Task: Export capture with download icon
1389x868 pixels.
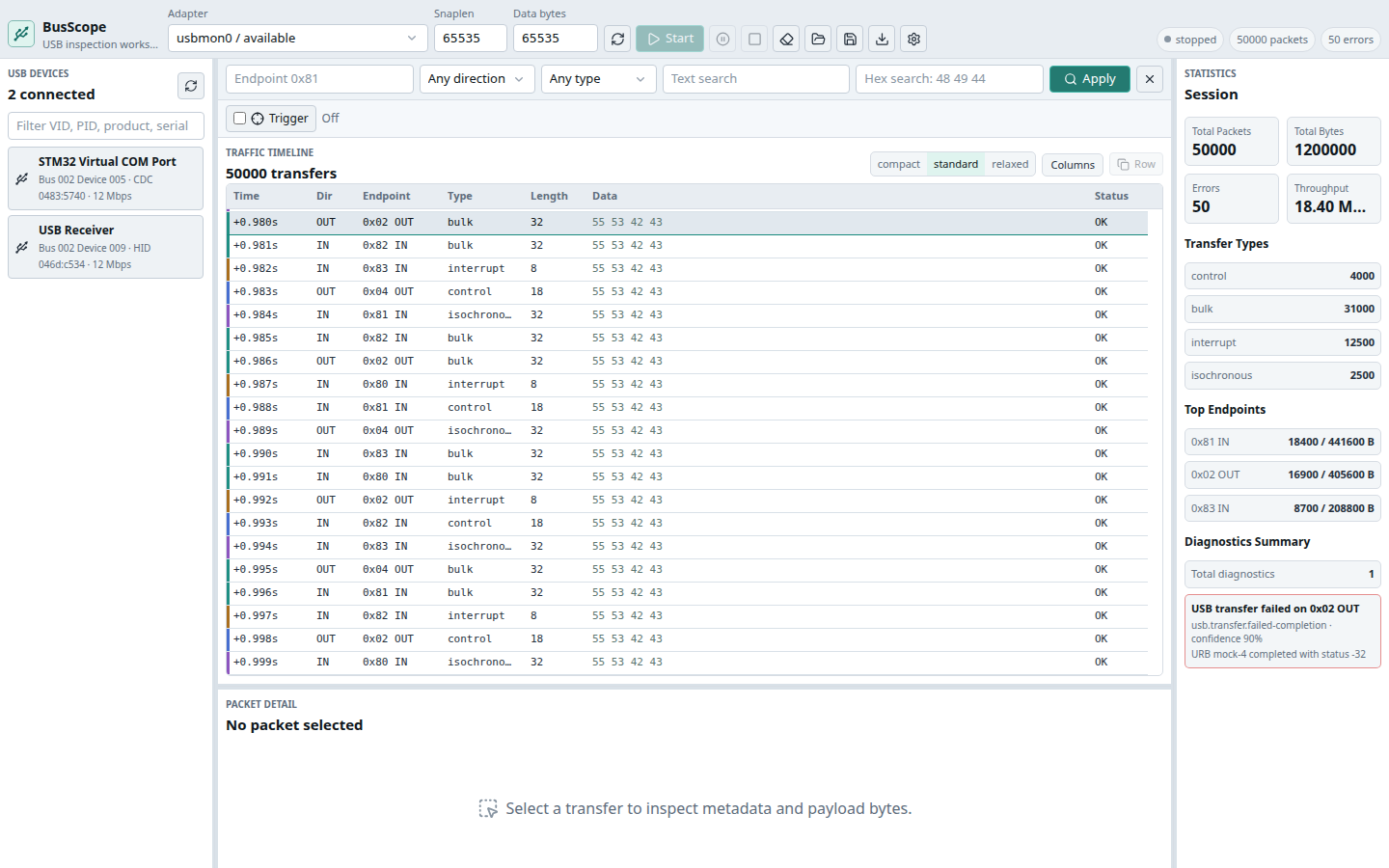Action: coord(882,39)
